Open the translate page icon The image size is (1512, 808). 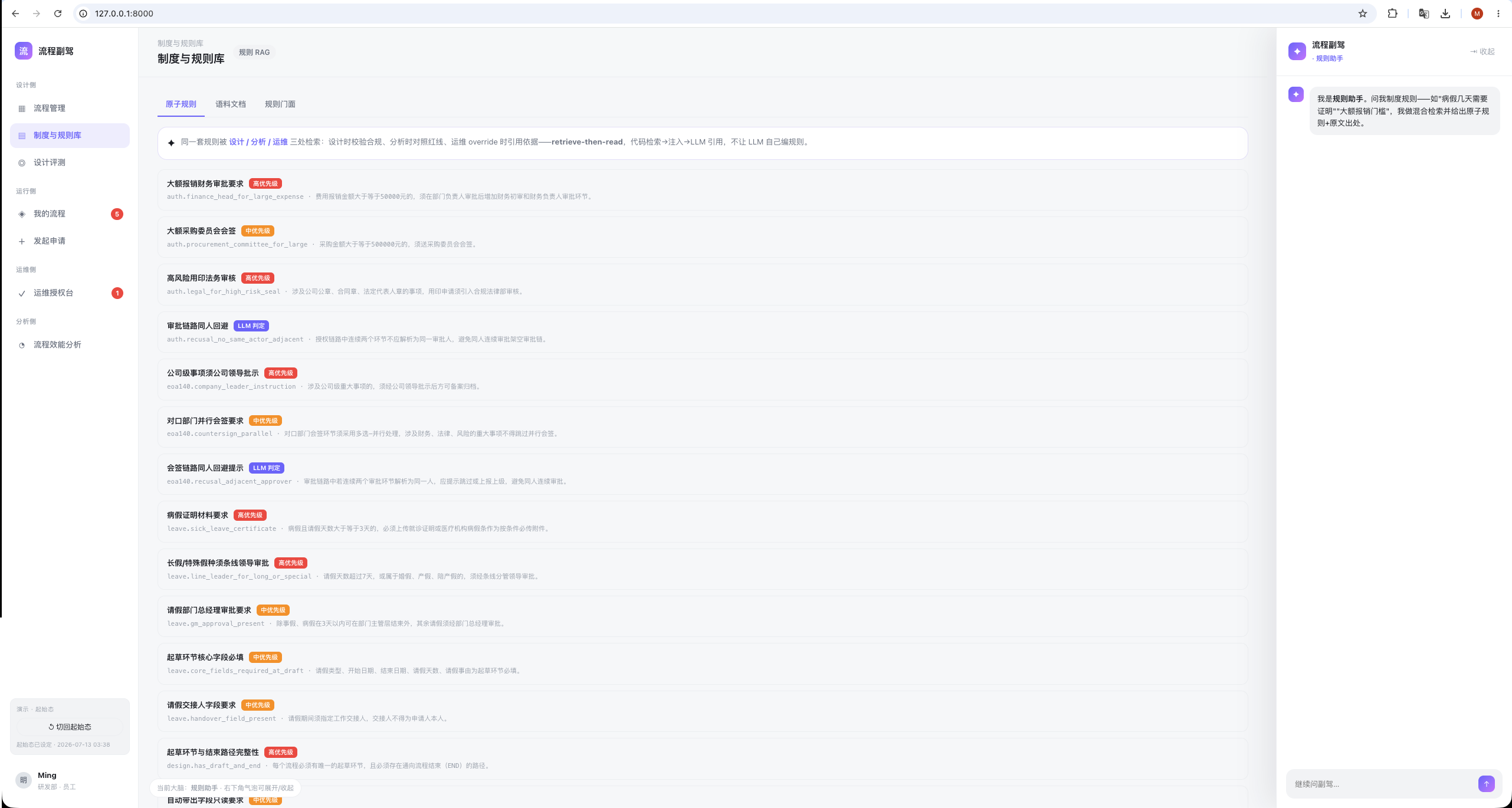pyautogui.click(x=1424, y=14)
